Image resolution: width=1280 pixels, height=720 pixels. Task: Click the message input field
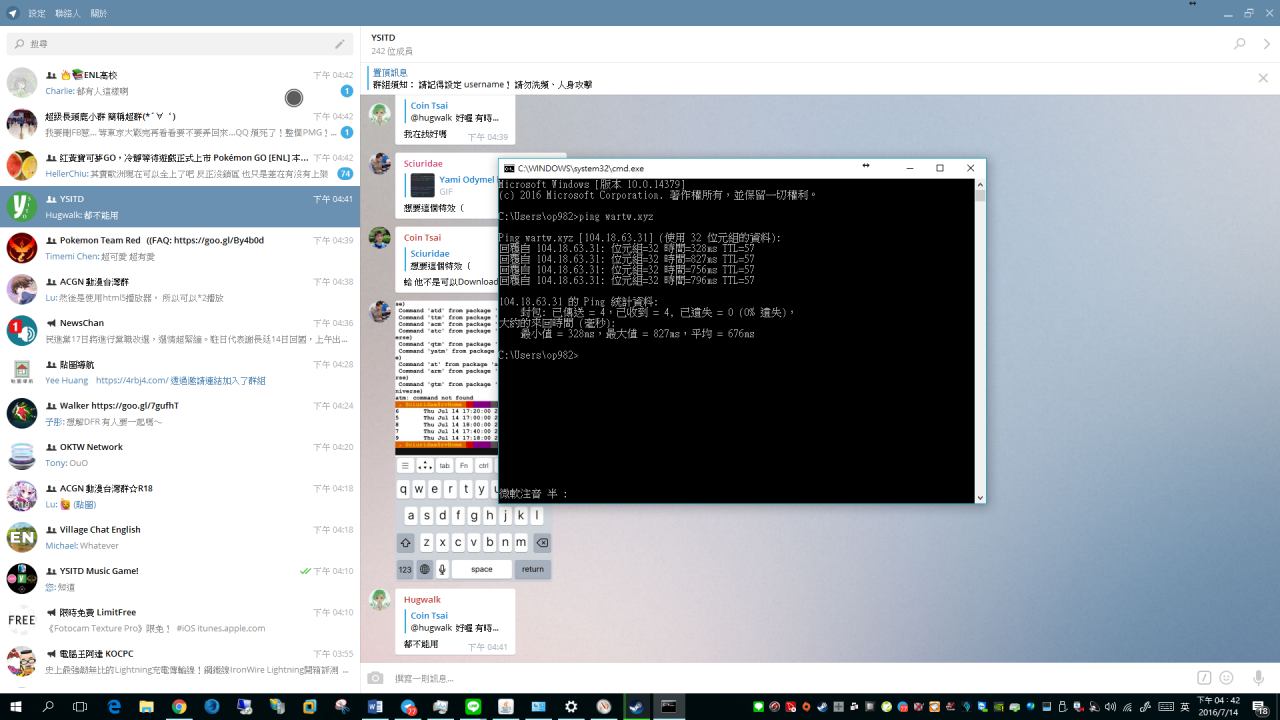pyautogui.click(x=780, y=678)
